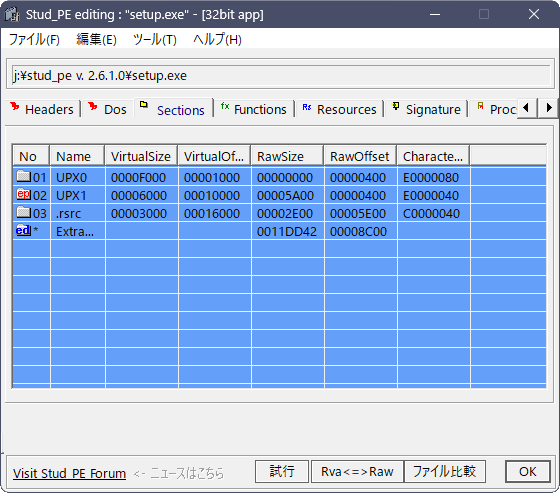Click RawOffset value 00008C00

pos(358,231)
